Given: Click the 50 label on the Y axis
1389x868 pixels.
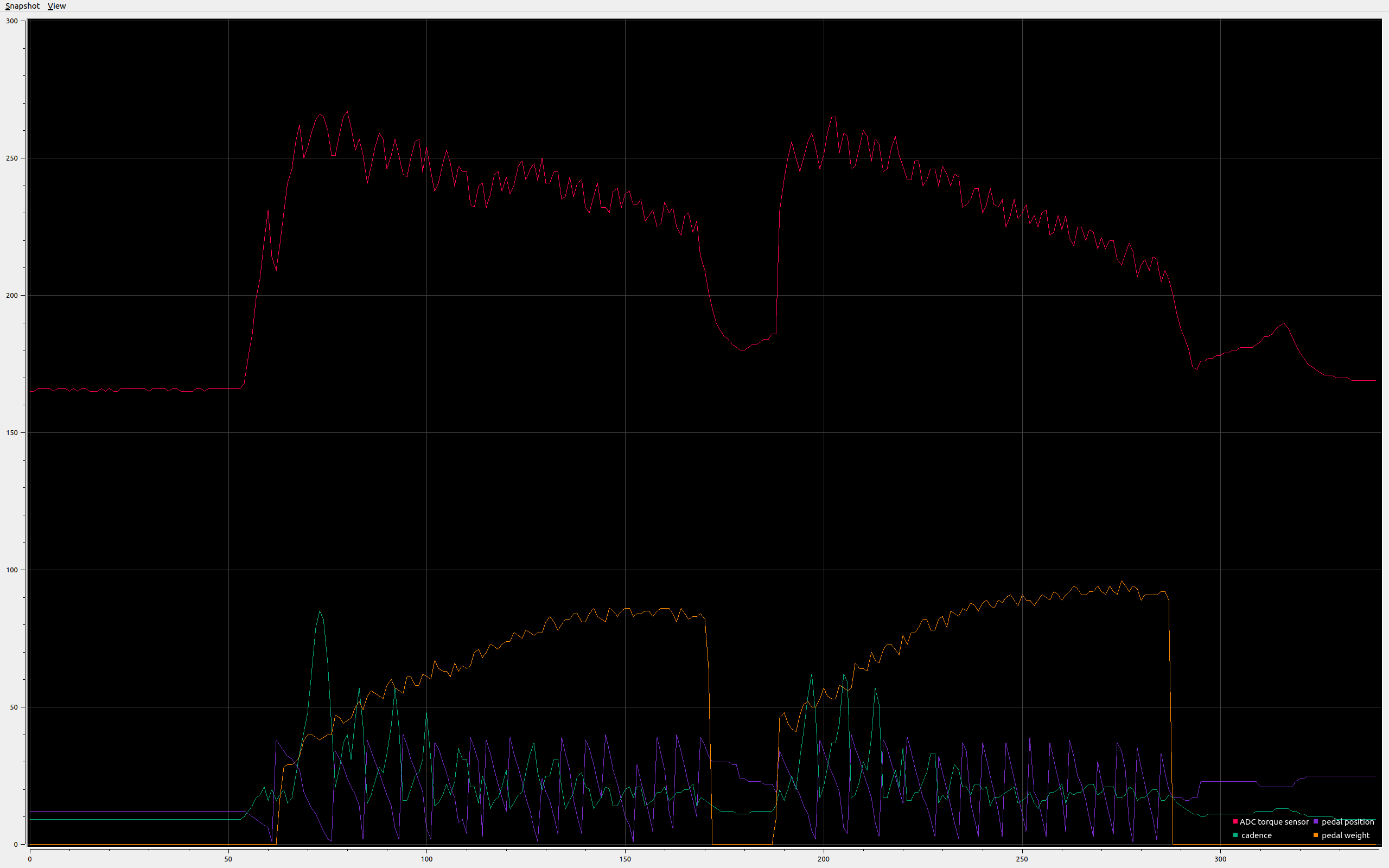Looking at the screenshot, I should pyautogui.click(x=14, y=707).
